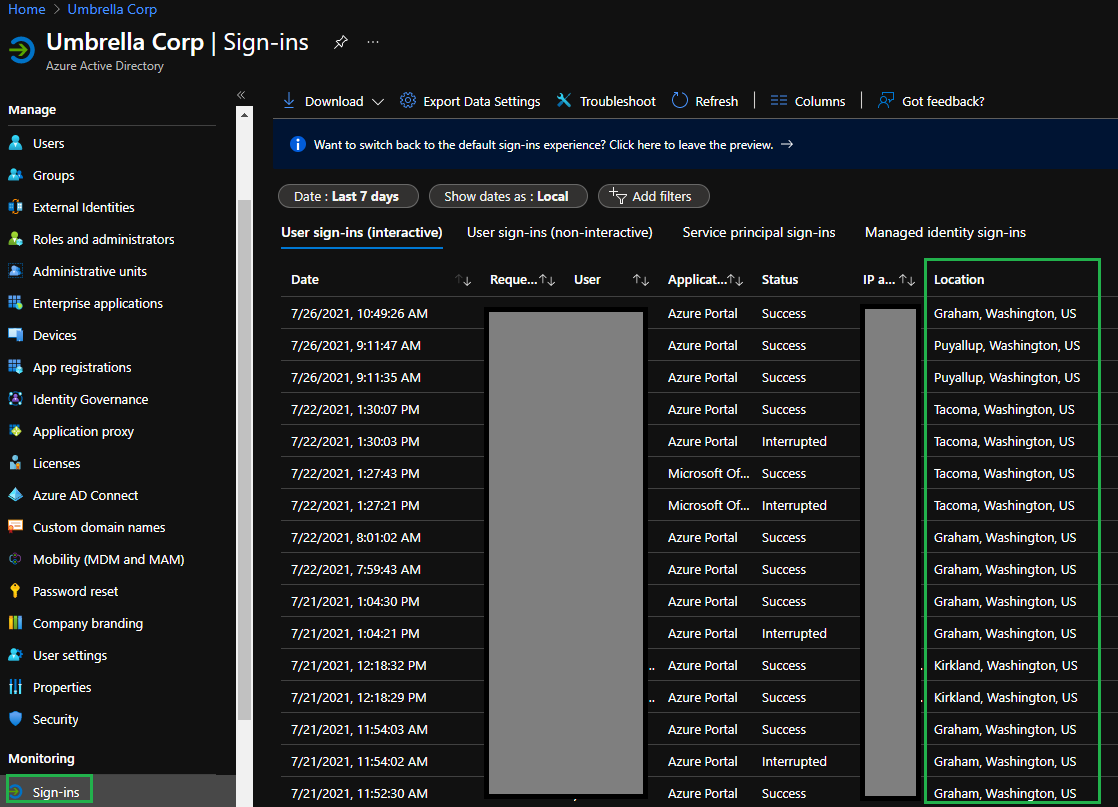
Task: Click the Licenses icon
Action: click(x=16, y=463)
